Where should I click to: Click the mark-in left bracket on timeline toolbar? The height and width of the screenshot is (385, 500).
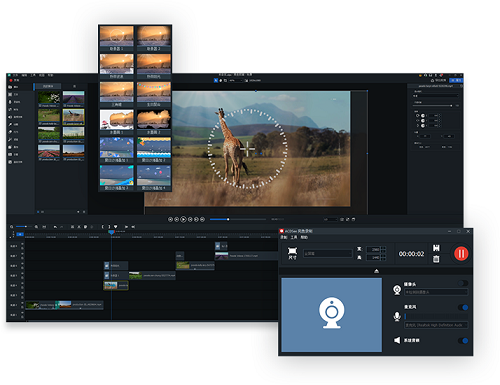coord(103,227)
